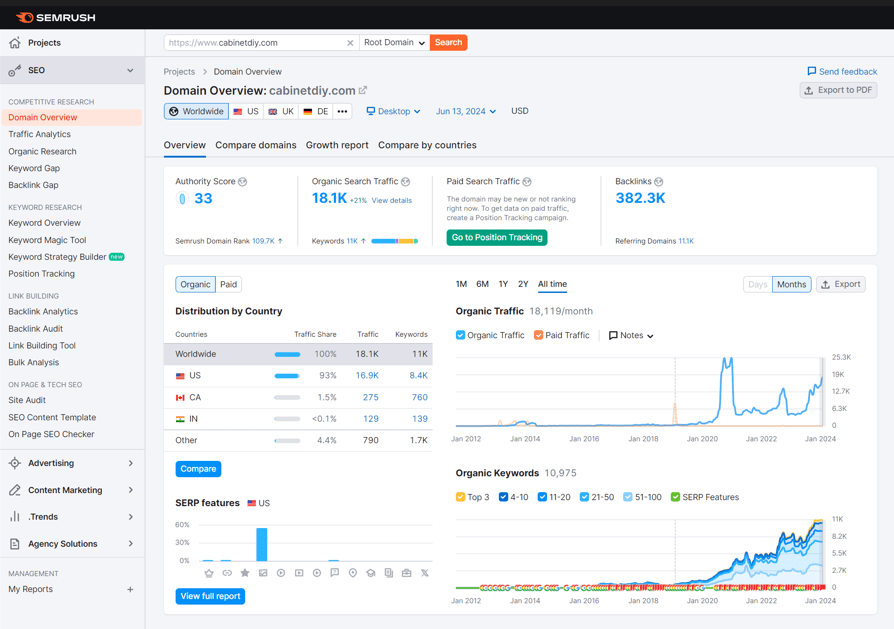Toggle Paid Traffic checkbox in chart
Screen dimensions: 894x629
(538, 335)
